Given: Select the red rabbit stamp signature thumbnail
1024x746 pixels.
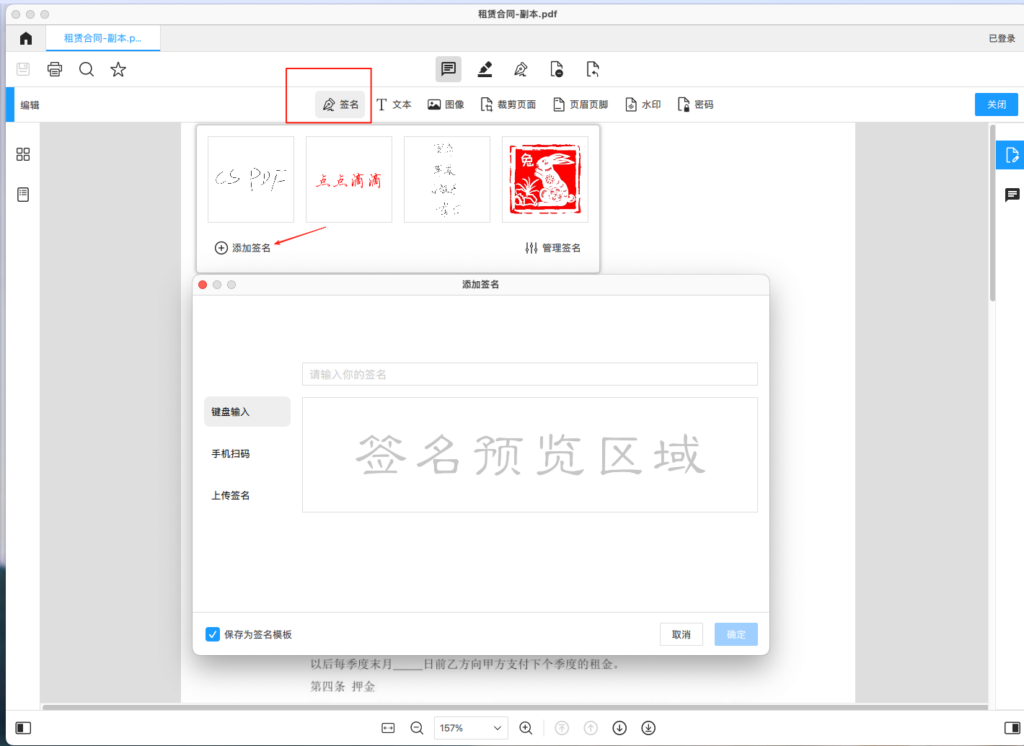Looking at the screenshot, I should point(545,179).
